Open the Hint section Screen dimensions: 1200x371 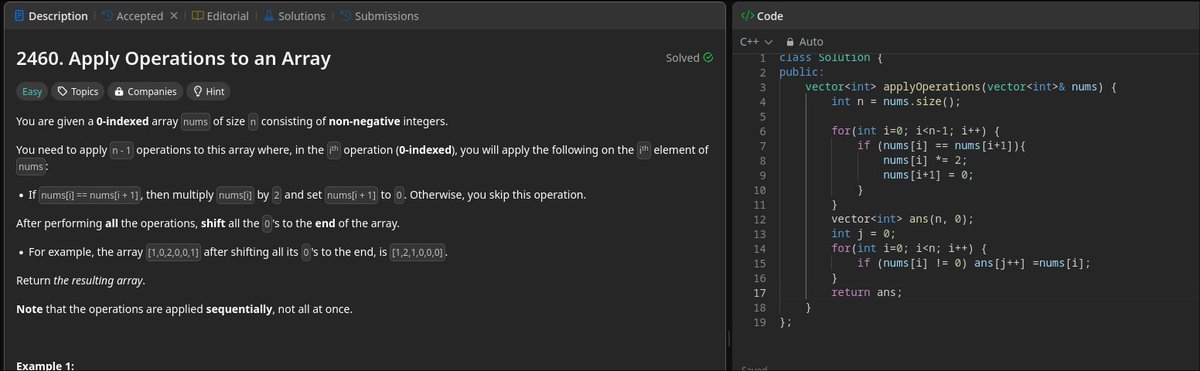coord(207,91)
